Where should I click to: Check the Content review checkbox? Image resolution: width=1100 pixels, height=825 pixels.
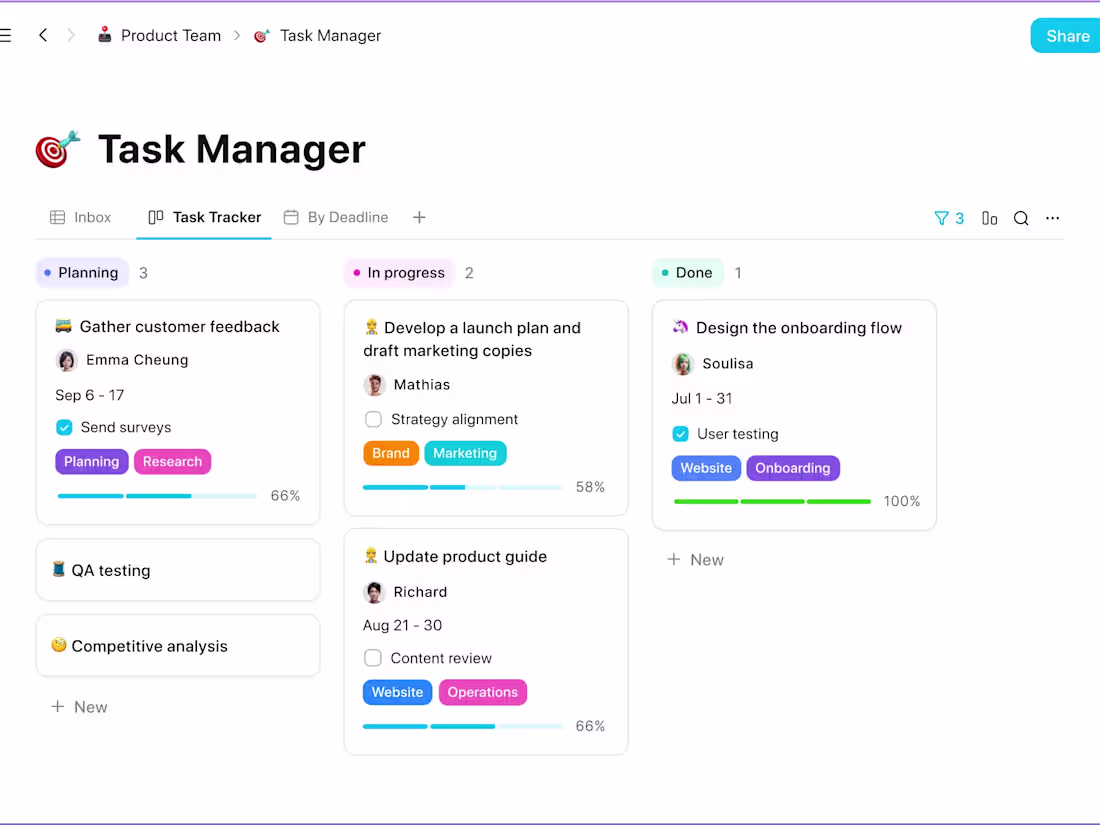pyautogui.click(x=373, y=658)
